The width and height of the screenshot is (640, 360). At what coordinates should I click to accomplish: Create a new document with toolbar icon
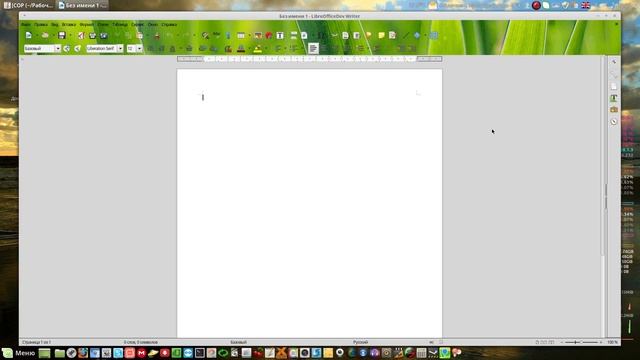[29, 36]
